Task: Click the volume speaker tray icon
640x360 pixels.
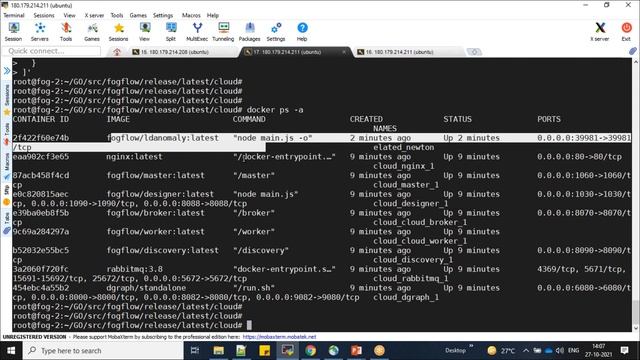Action: tap(560, 351)
